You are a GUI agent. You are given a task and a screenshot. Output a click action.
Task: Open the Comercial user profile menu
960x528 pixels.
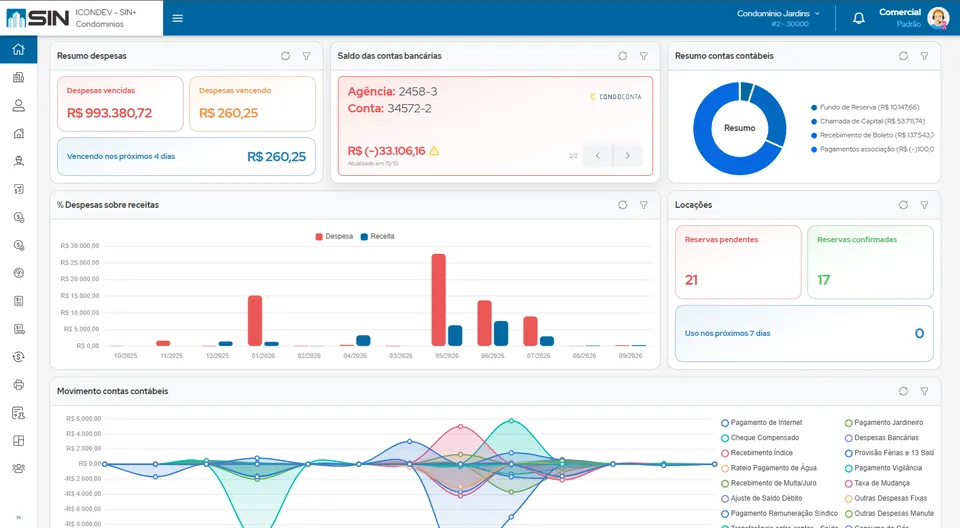(913, 18)
